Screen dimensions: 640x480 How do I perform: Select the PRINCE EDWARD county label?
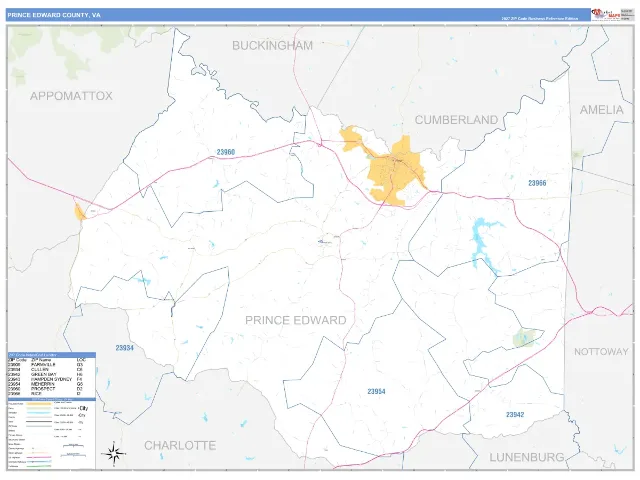296,320
